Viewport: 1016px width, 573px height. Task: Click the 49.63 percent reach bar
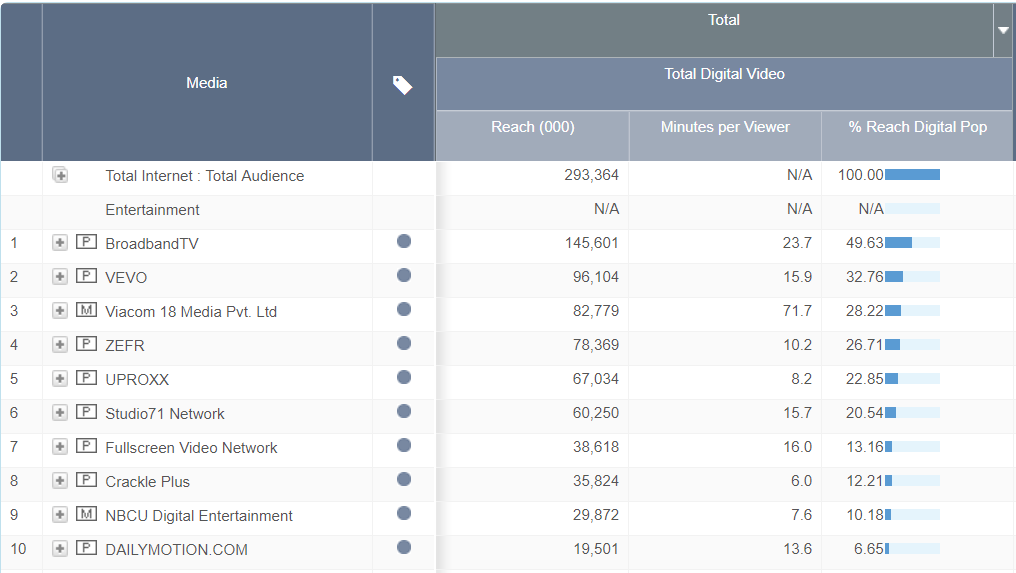point(912,242)
